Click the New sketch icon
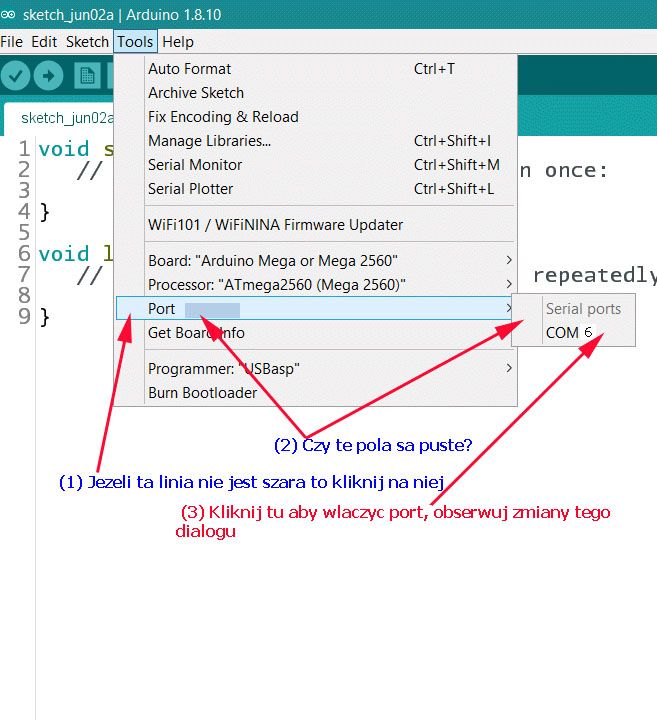657x720 pixels. [87, 76]
